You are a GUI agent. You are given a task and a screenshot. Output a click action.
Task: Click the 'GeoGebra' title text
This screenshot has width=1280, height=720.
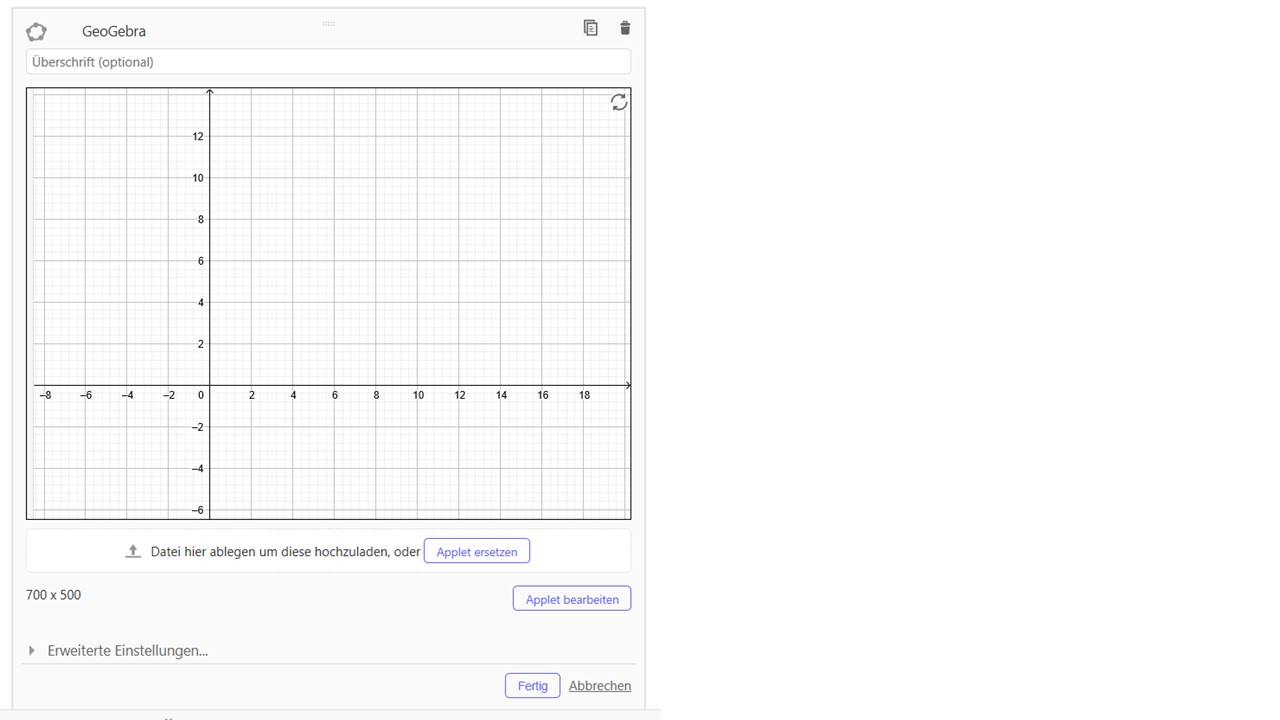pos(114,31)
